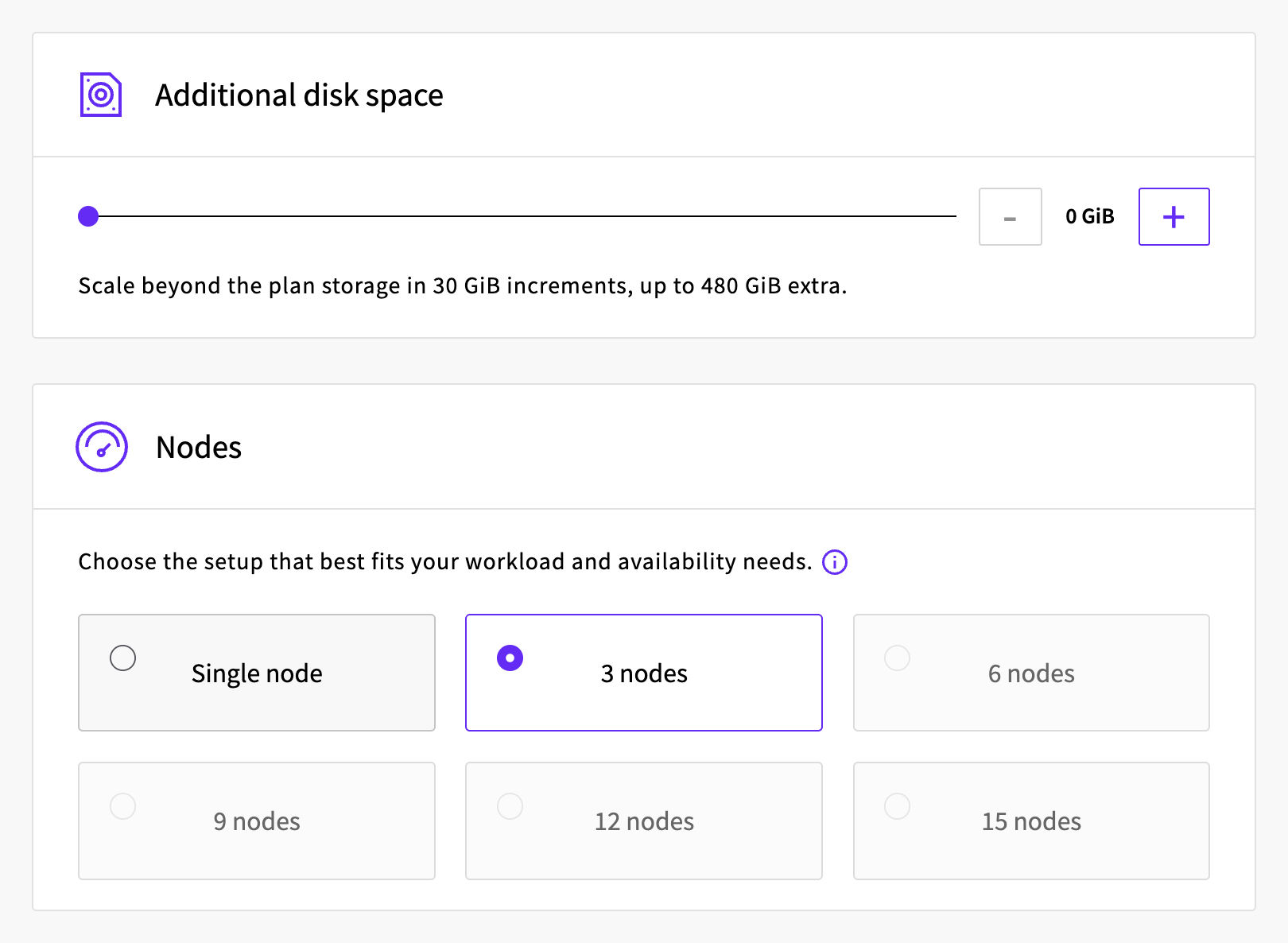The height and width of the screenshot is (943, 1288).
Task: Decrease disk space with the minus button
Action: tap(1010, 216)
